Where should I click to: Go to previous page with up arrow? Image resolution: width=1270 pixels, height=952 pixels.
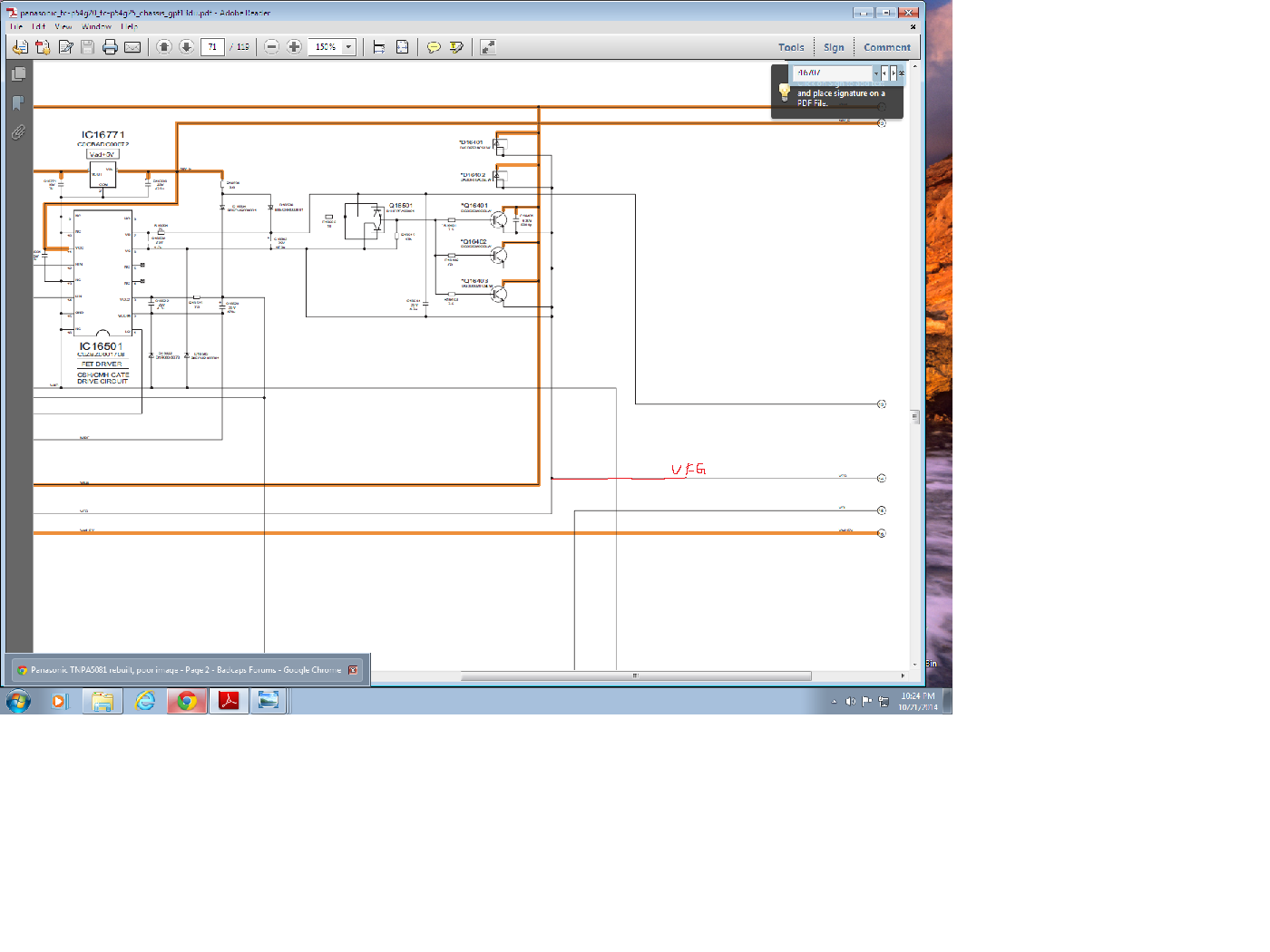[x=163, y=47]
